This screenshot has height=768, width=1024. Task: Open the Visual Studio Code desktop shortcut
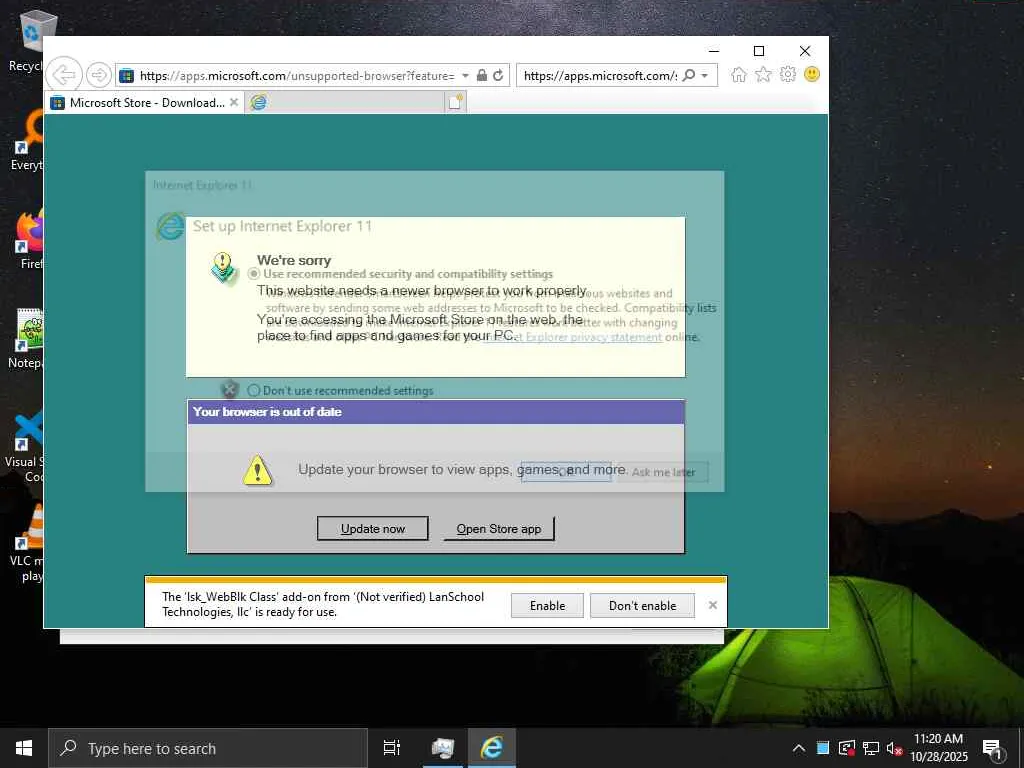coord(25,445)
